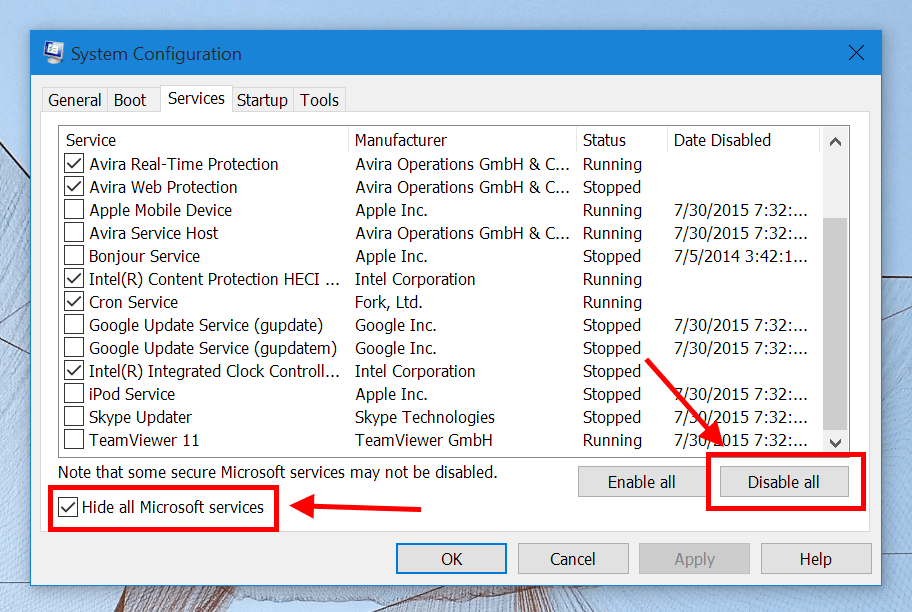Screen dimensions: 912x612
Task: Check Google Update Service (gupdate) checkbox
Action: [x=74, y=325]
